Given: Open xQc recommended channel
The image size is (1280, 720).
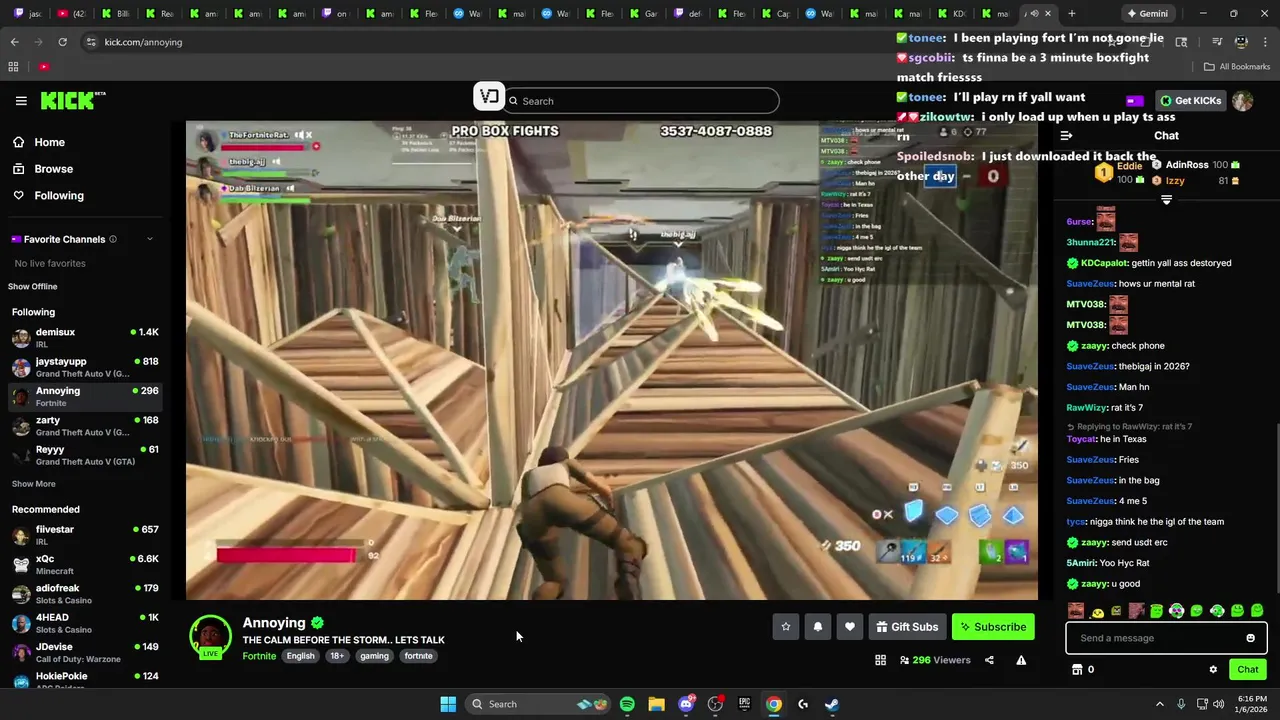Looking at the screenshot, I should coord(85,565).
